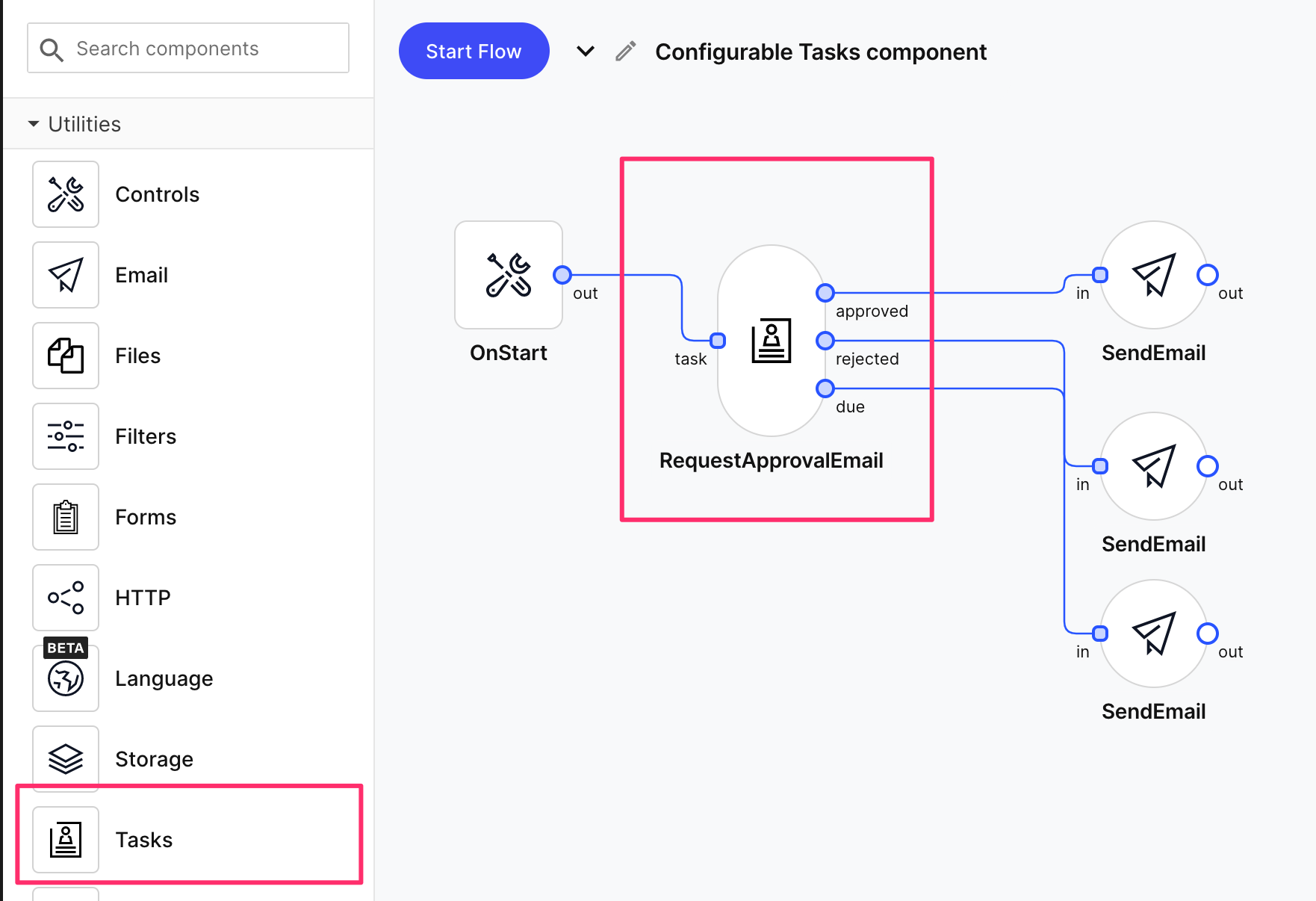Screen dimensions: 1316x901
Task: Select the Language globe icon
Action: [x=66, y=678]
